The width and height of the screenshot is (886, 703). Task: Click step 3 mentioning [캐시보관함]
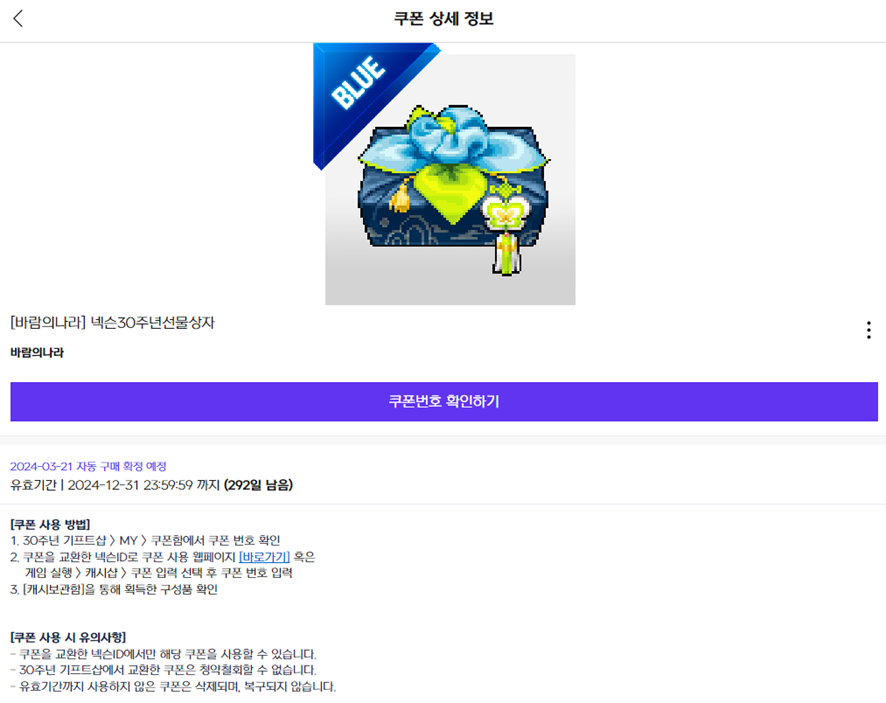pyautogui.click(x=114, y=590)
